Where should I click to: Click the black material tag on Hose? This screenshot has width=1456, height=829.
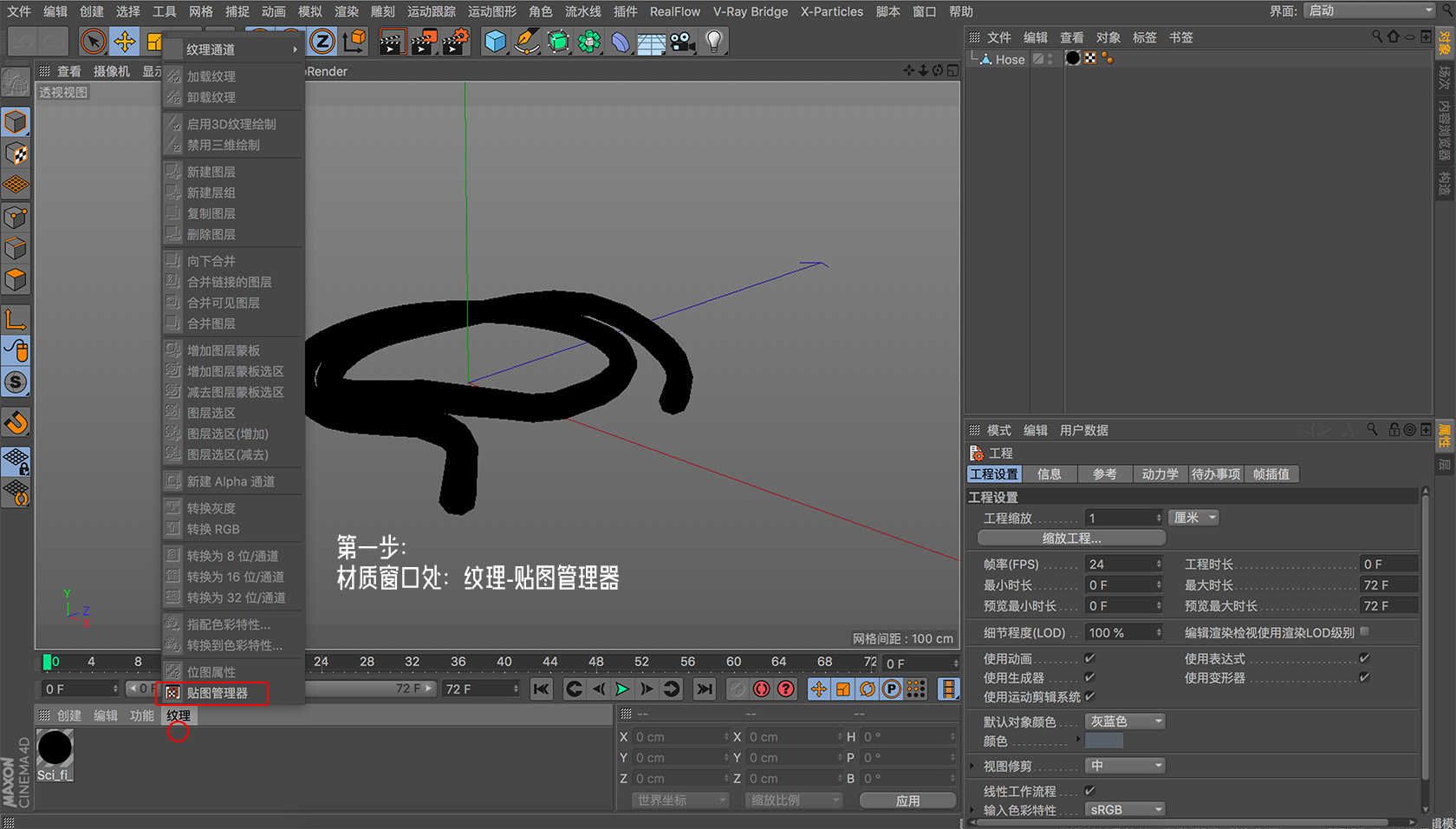pos(1073,58)
